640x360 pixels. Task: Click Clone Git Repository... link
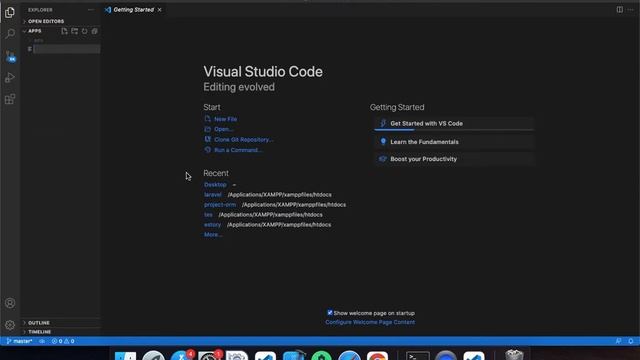coord(244,140)
